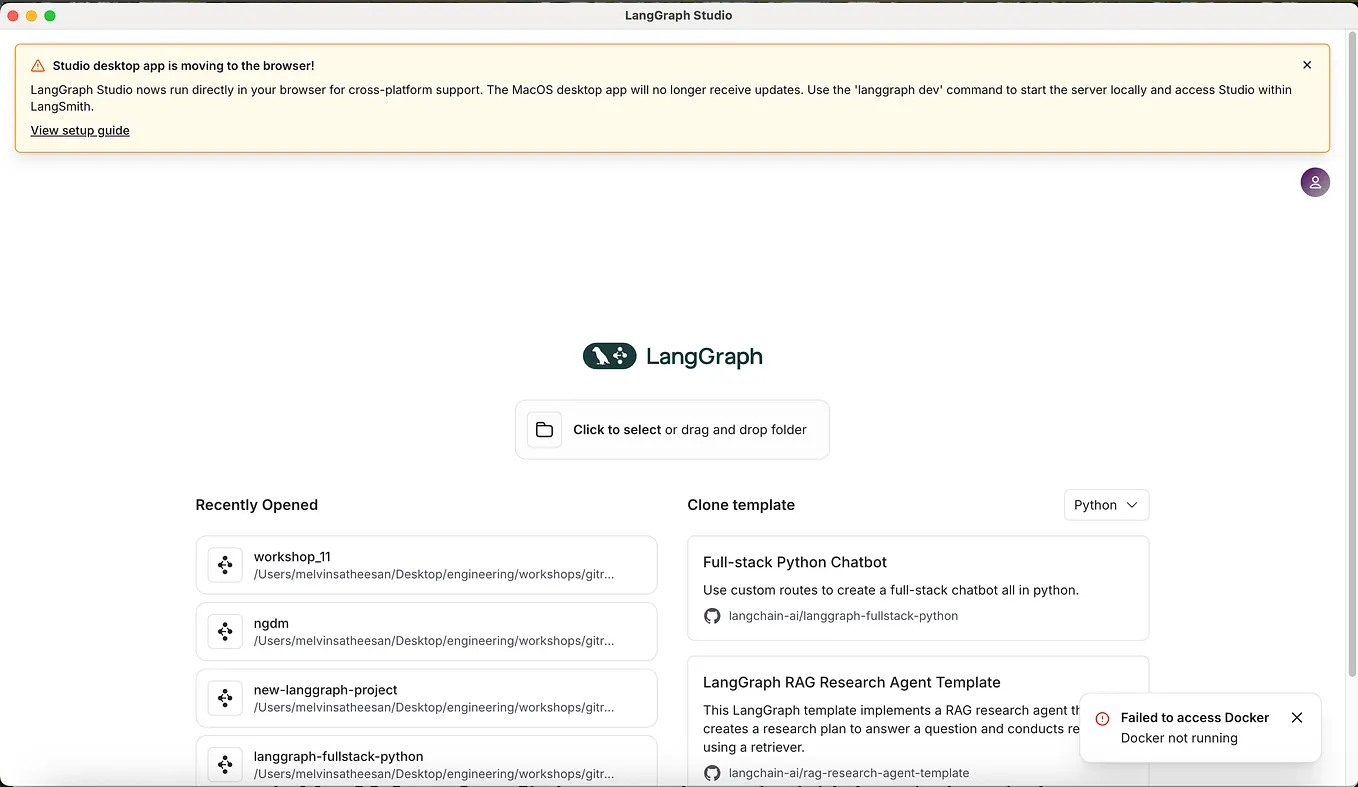Click the folder selection drop area
This screenshot has width=1358, height=787.
(672, 429)
